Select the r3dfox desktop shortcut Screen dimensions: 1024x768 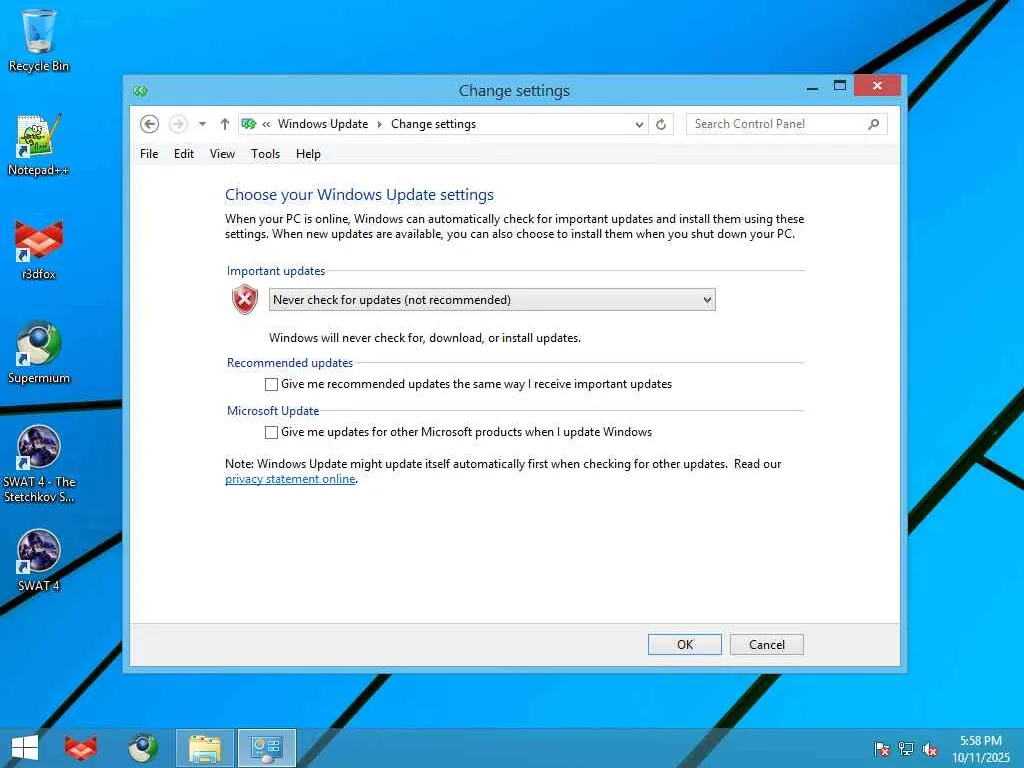point(39,249)
